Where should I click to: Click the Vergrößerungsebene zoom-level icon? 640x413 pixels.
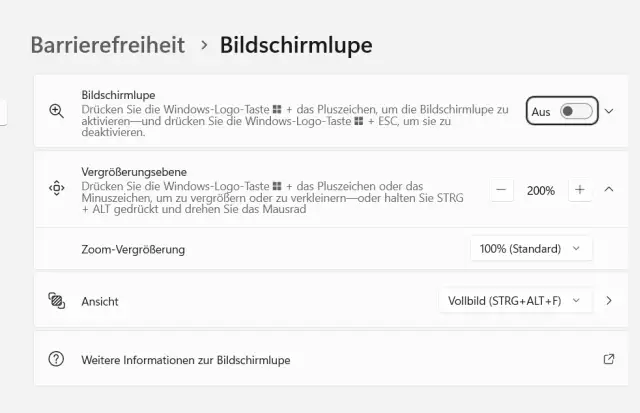[x=56, y=189]
